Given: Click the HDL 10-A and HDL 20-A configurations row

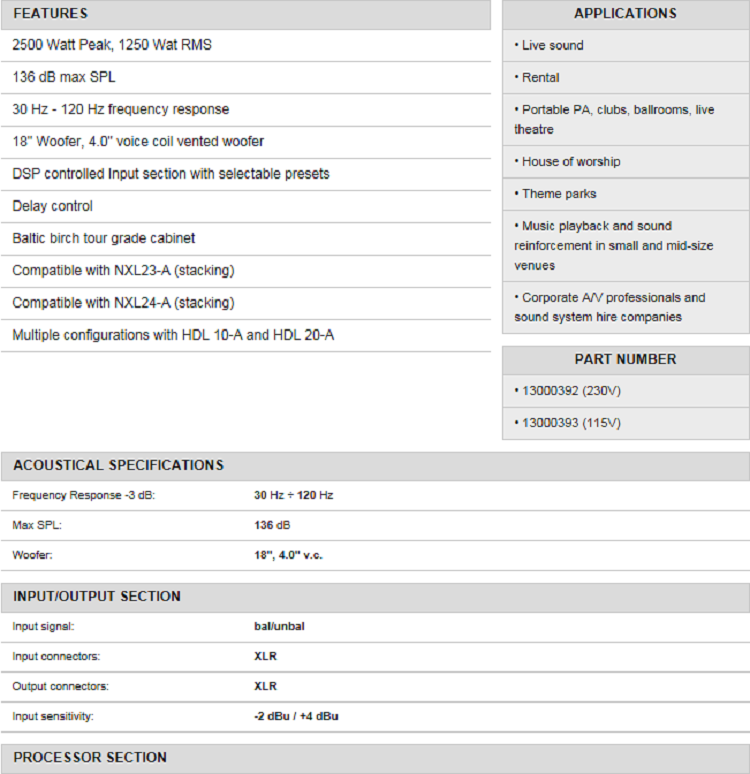Looking at the screenshot, I should [173, 335].
